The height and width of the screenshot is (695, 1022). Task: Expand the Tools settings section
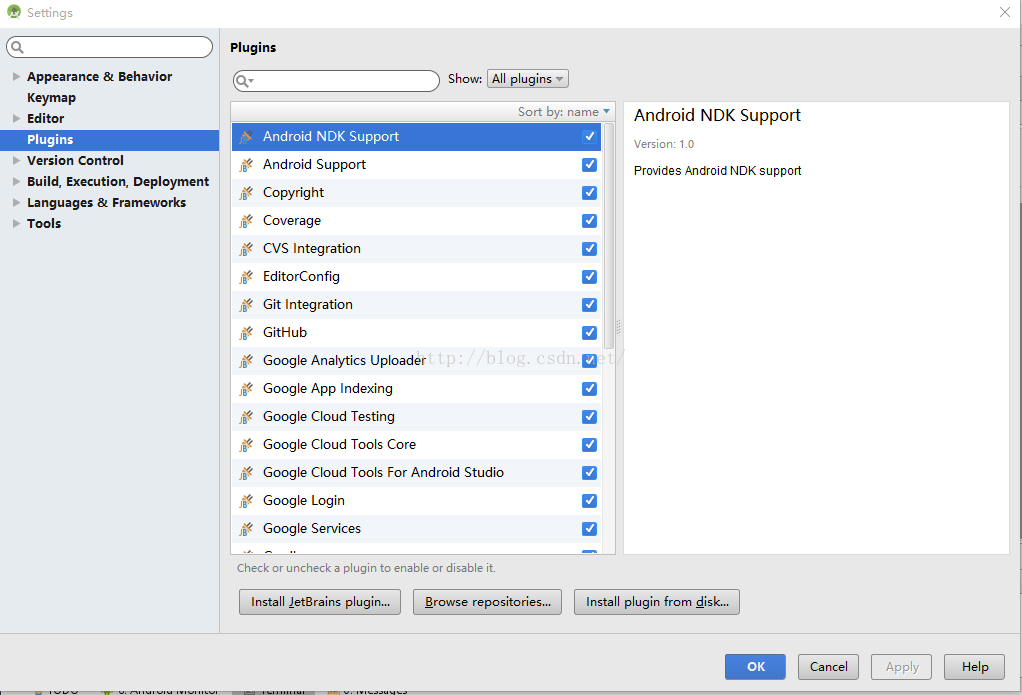point(16,223)
